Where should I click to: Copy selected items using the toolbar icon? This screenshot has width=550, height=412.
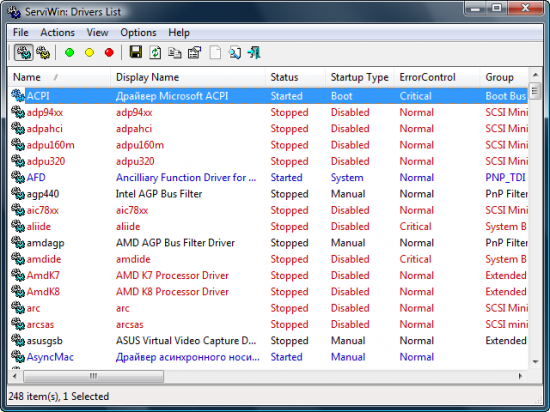click(175, 53)
